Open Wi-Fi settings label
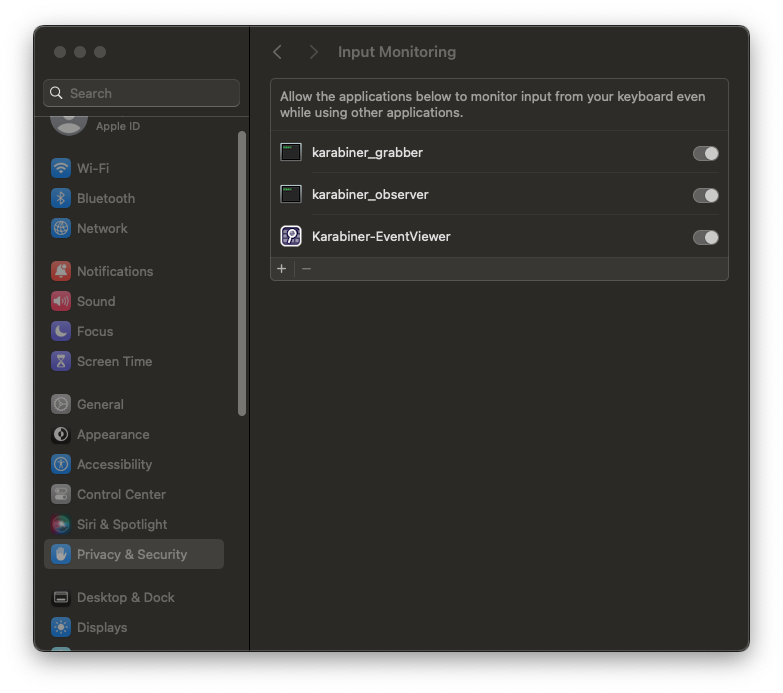783x693 pixels. (x=93, y=168)
